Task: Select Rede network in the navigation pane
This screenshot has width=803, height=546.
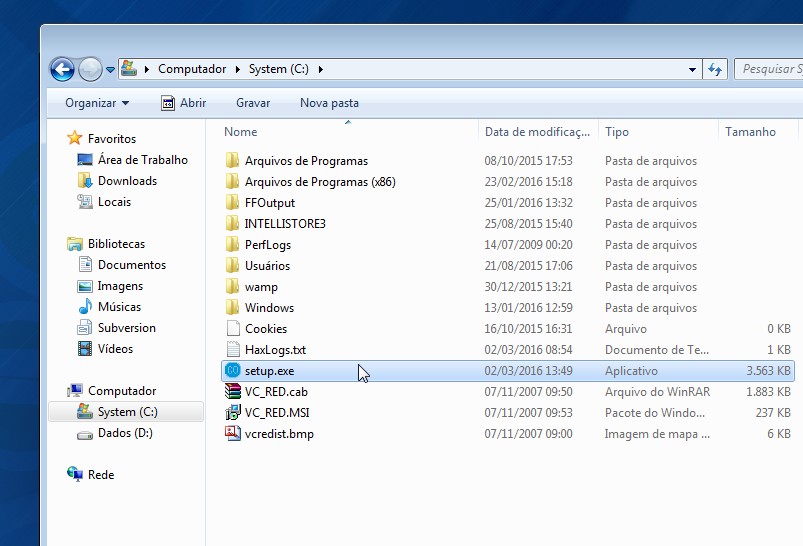Action: [x=101, y=475]
